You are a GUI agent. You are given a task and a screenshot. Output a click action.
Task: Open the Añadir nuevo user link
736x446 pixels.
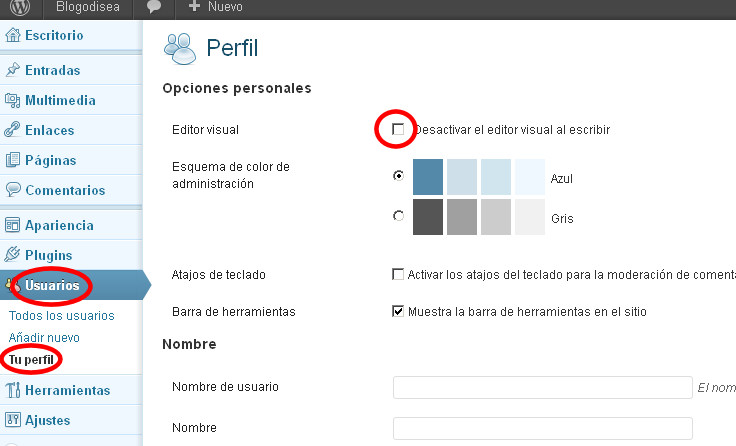pos(44,338)
